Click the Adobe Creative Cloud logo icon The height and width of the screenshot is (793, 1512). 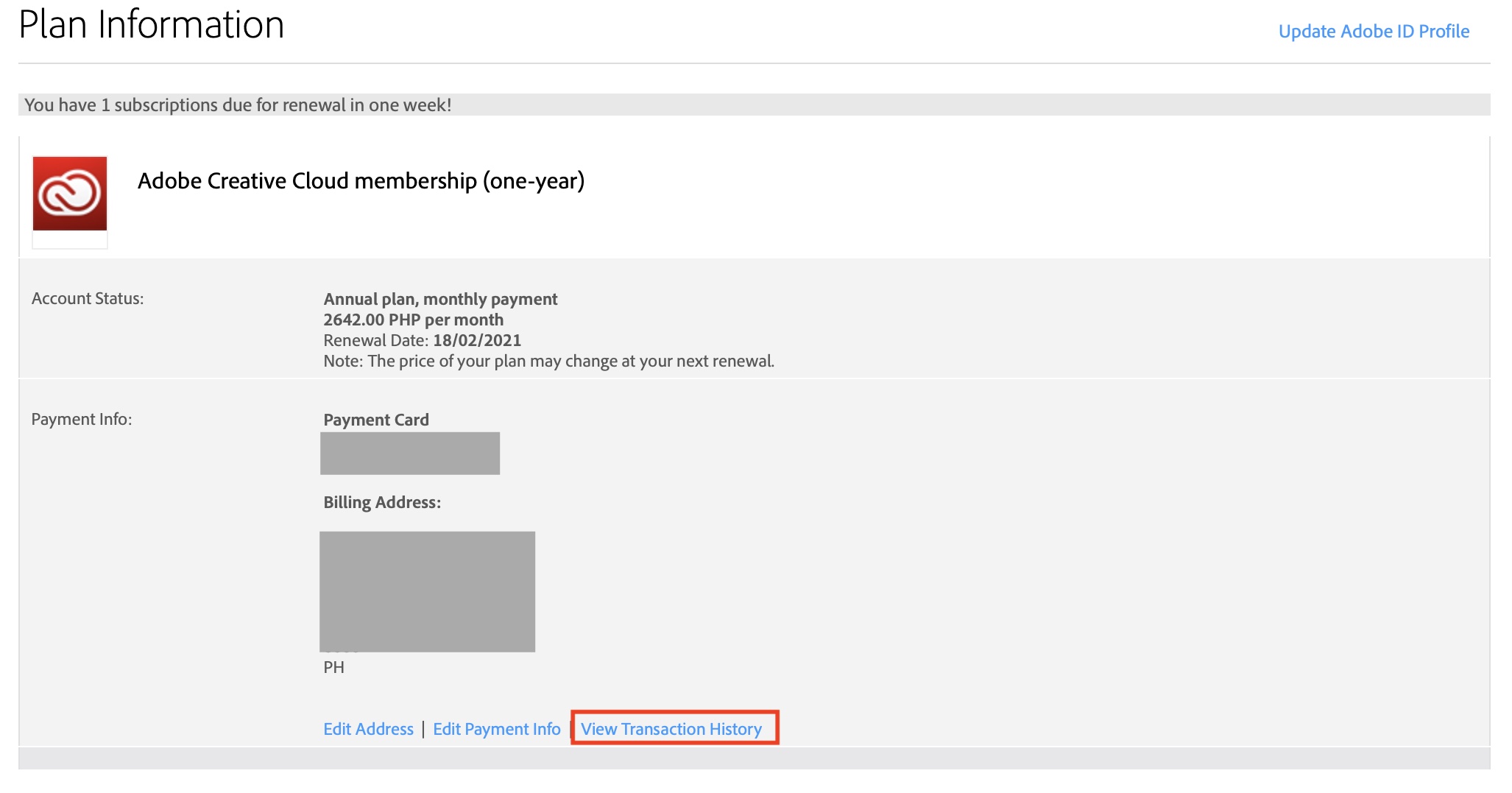pyautogui.click(x=70, y=194)
